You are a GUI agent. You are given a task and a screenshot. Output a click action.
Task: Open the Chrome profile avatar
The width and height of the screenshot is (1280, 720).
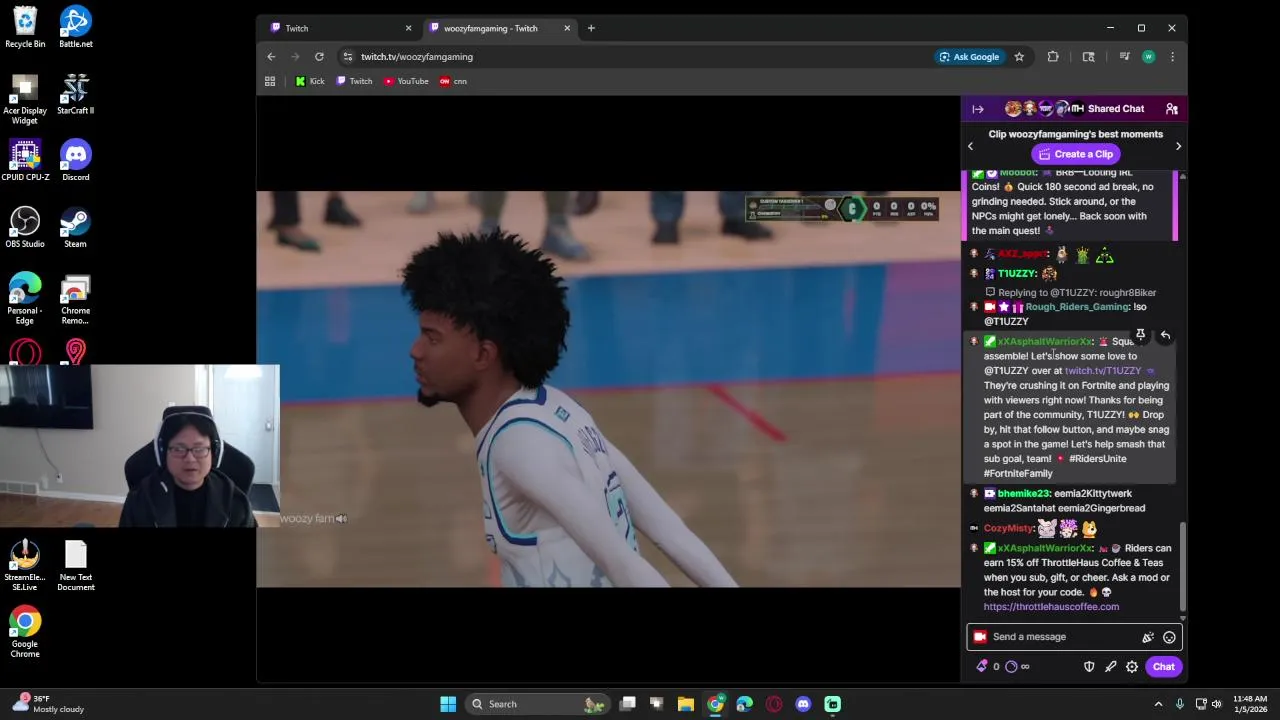pyautogui.click(x=1148, y=57)
